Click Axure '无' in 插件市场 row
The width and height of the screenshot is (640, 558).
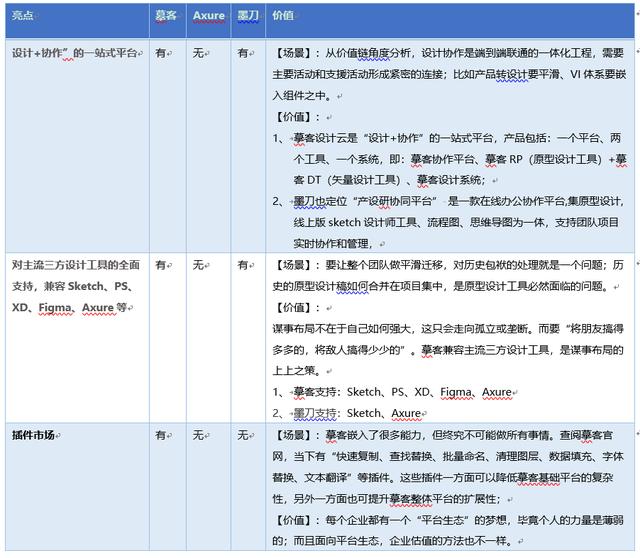[x=198, y=435]
